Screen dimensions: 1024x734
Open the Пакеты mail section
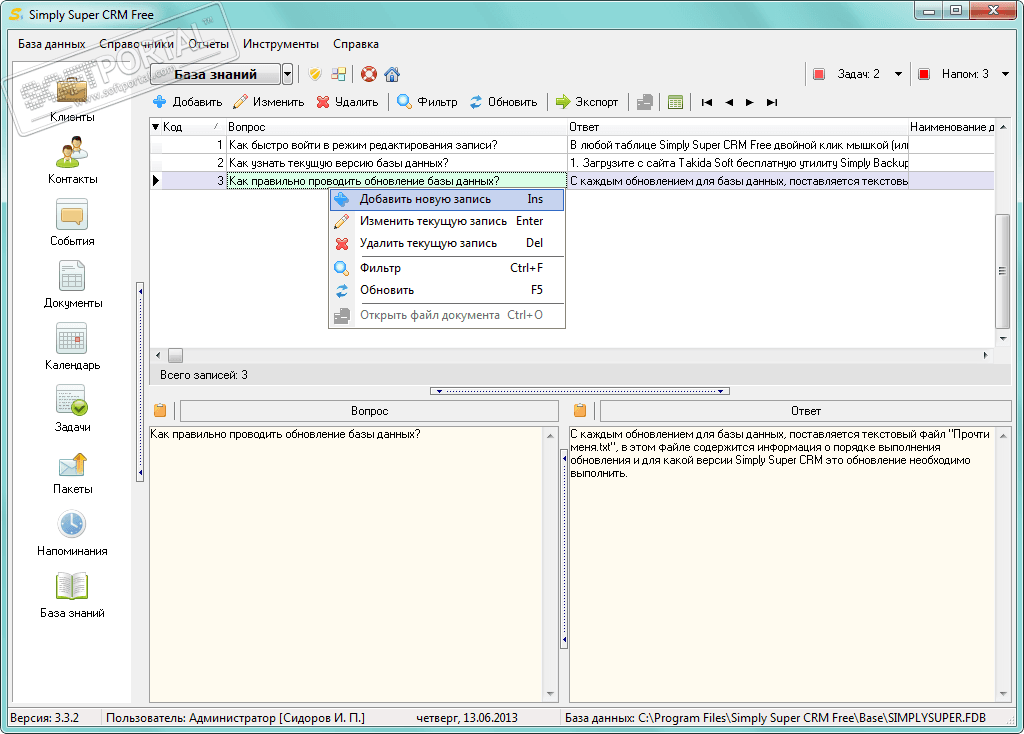(72, 471)
